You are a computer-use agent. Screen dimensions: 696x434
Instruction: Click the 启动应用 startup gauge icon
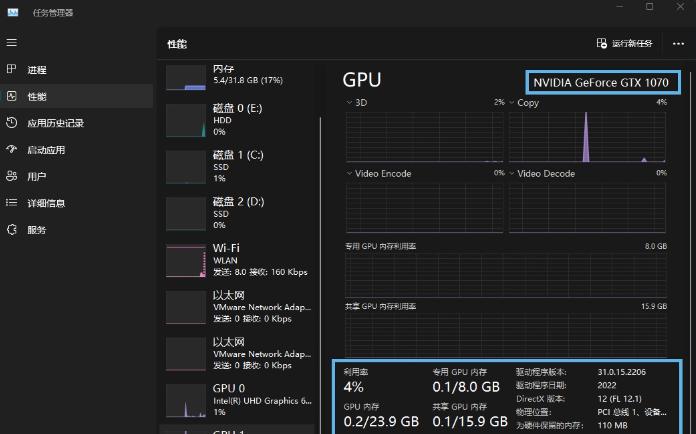[12, 149]
